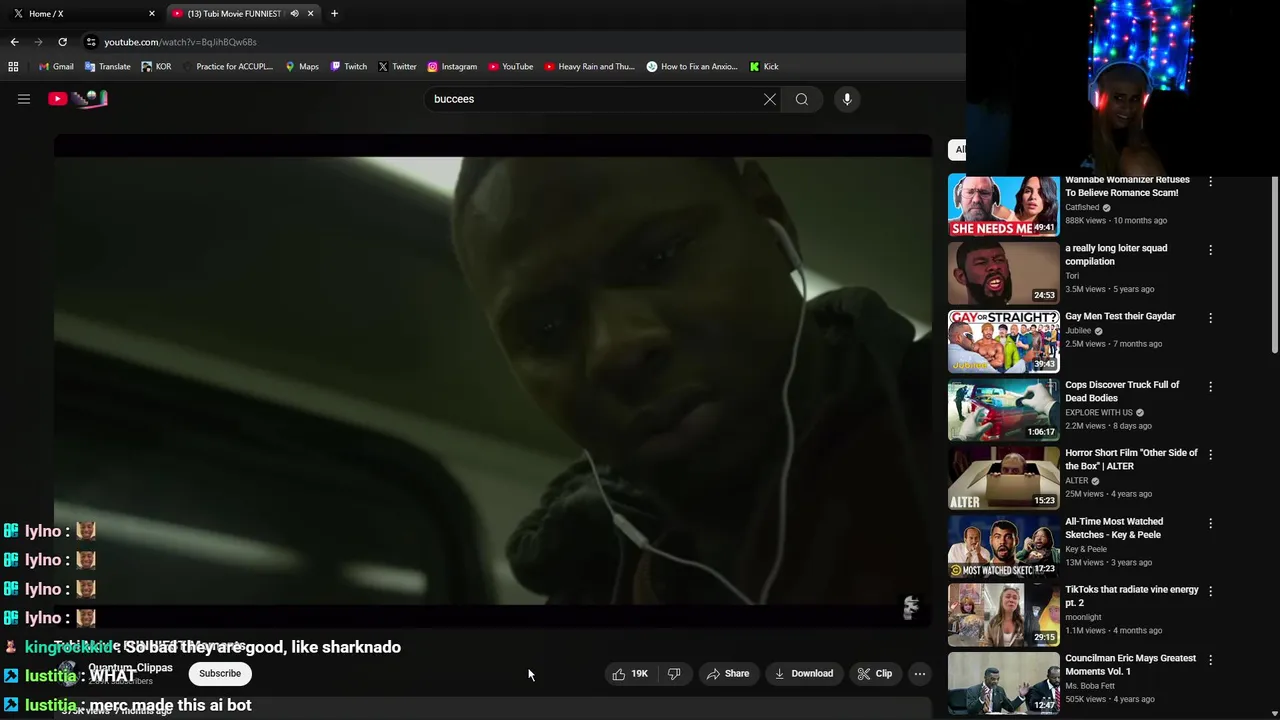Image resolution: width=1280 pixels, height=720 pixels.
Task: Share the video
Action: [728, 674]
